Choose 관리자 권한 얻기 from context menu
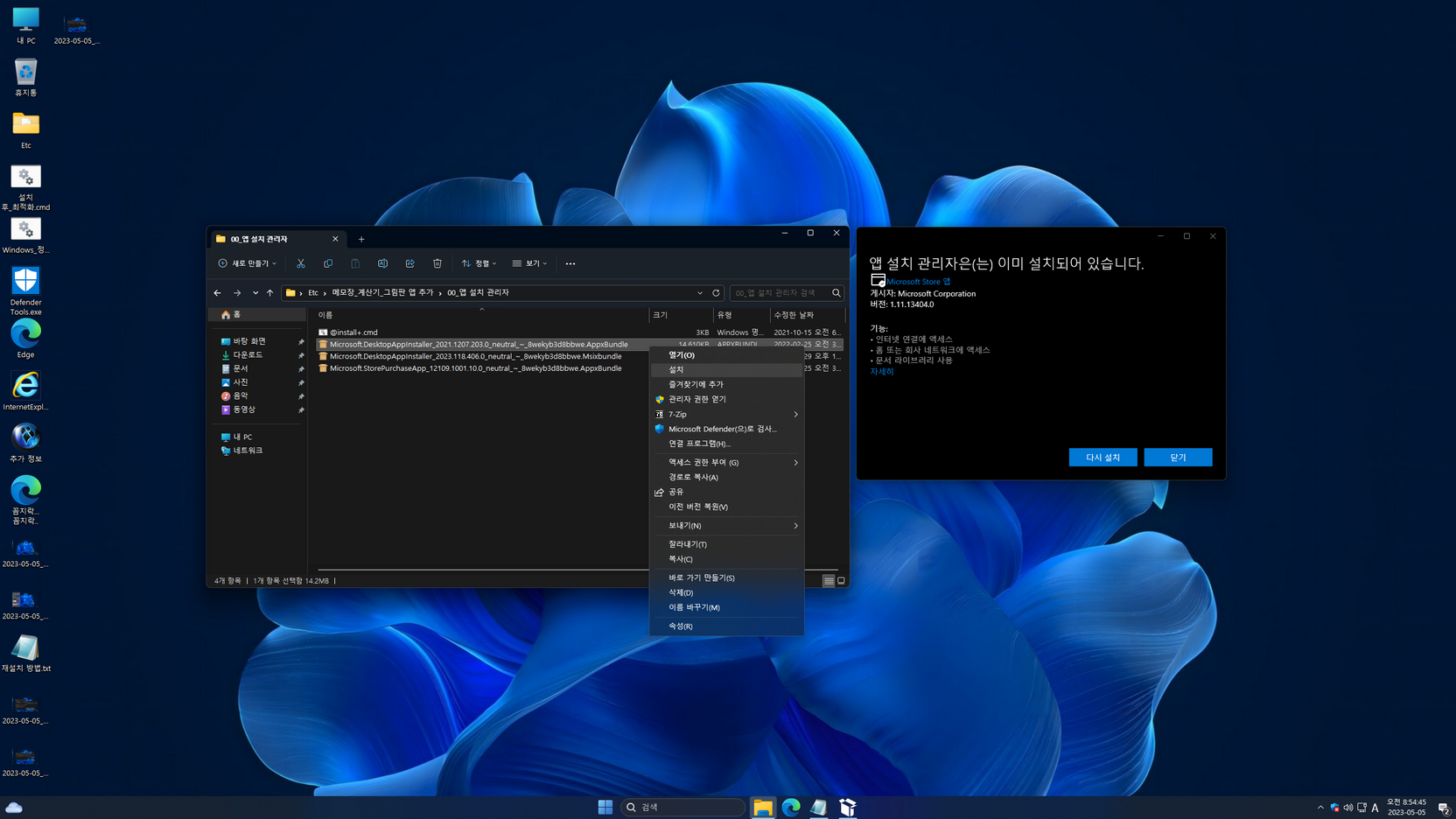 click(x=727, y=399)
